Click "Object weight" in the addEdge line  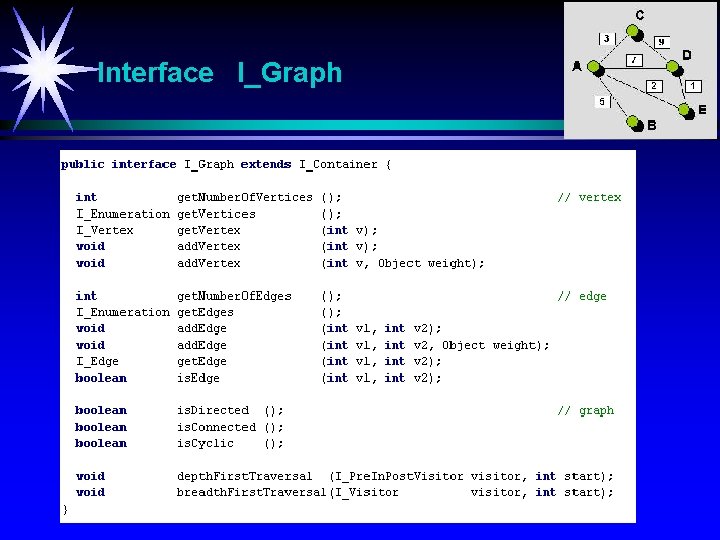click(x=489, y=345)
